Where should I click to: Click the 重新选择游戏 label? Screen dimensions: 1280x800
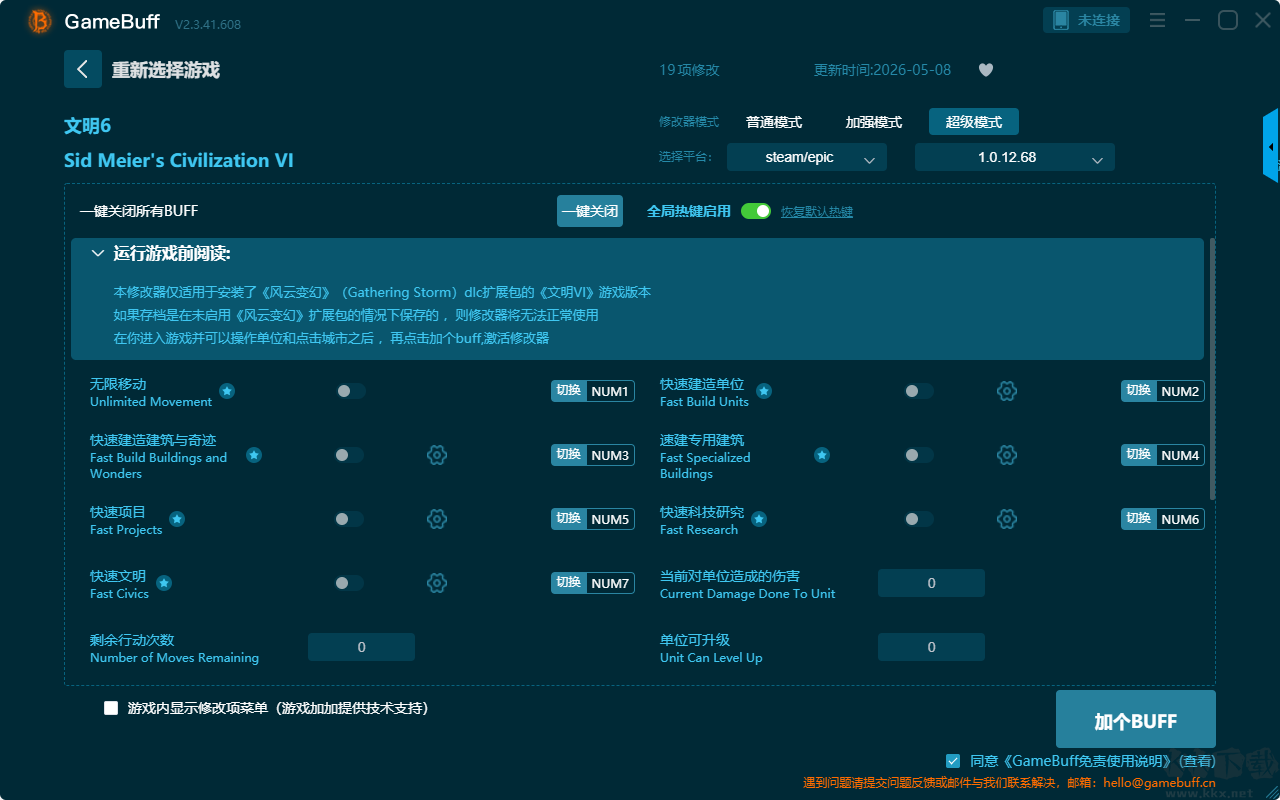click(x=166, y=70)
